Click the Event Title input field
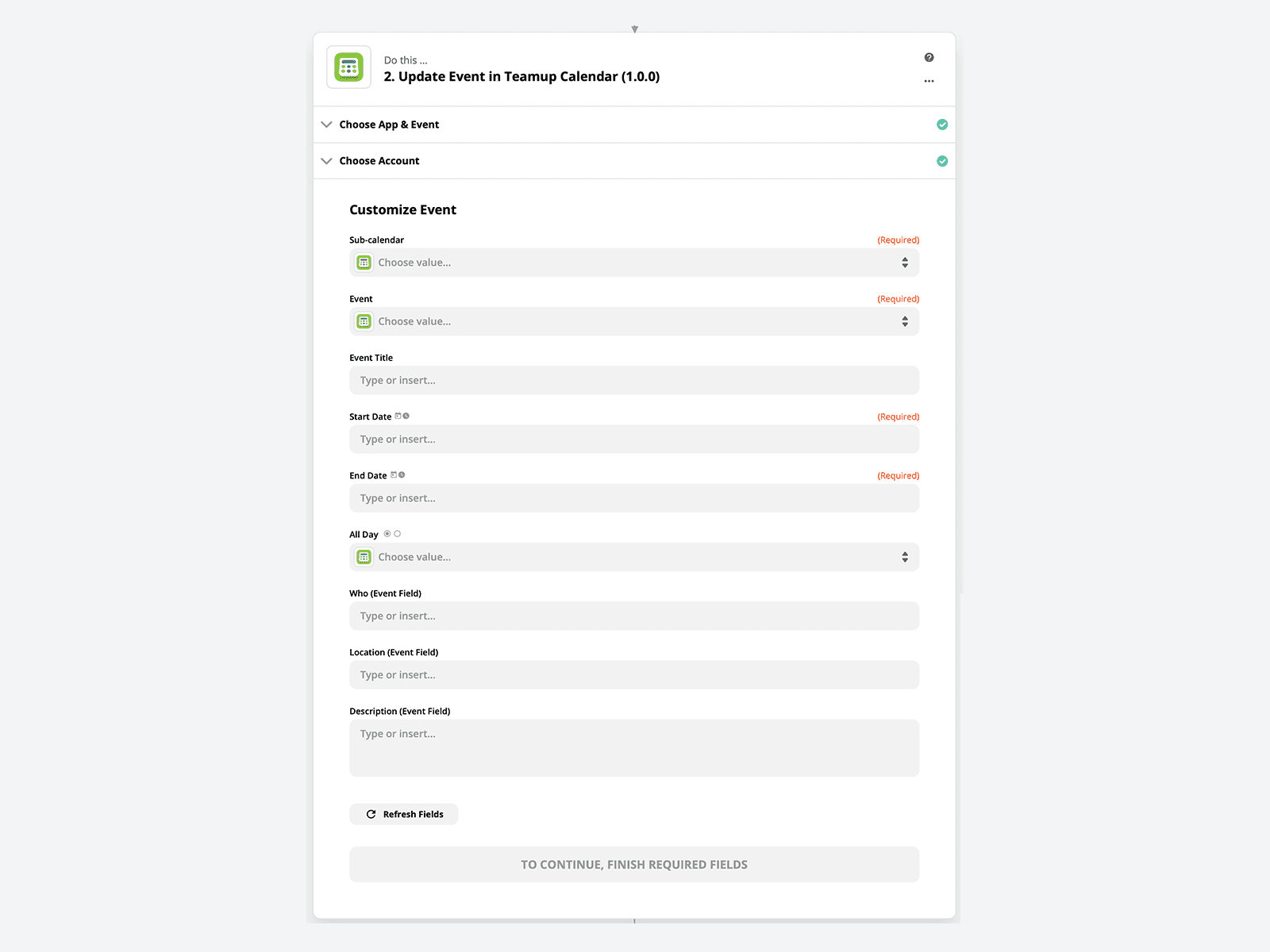1270x952 pixels. click(634, 380)
